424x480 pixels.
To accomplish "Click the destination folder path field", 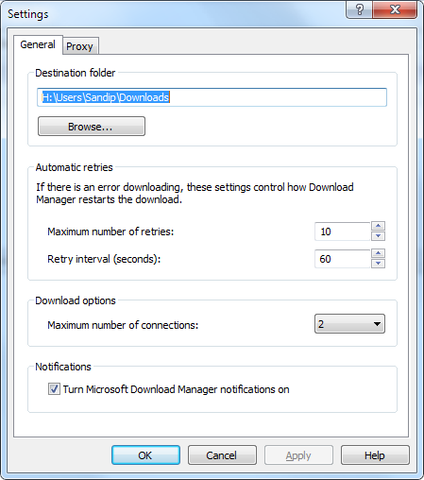I will pyautogui.click(x=212, y=97).
